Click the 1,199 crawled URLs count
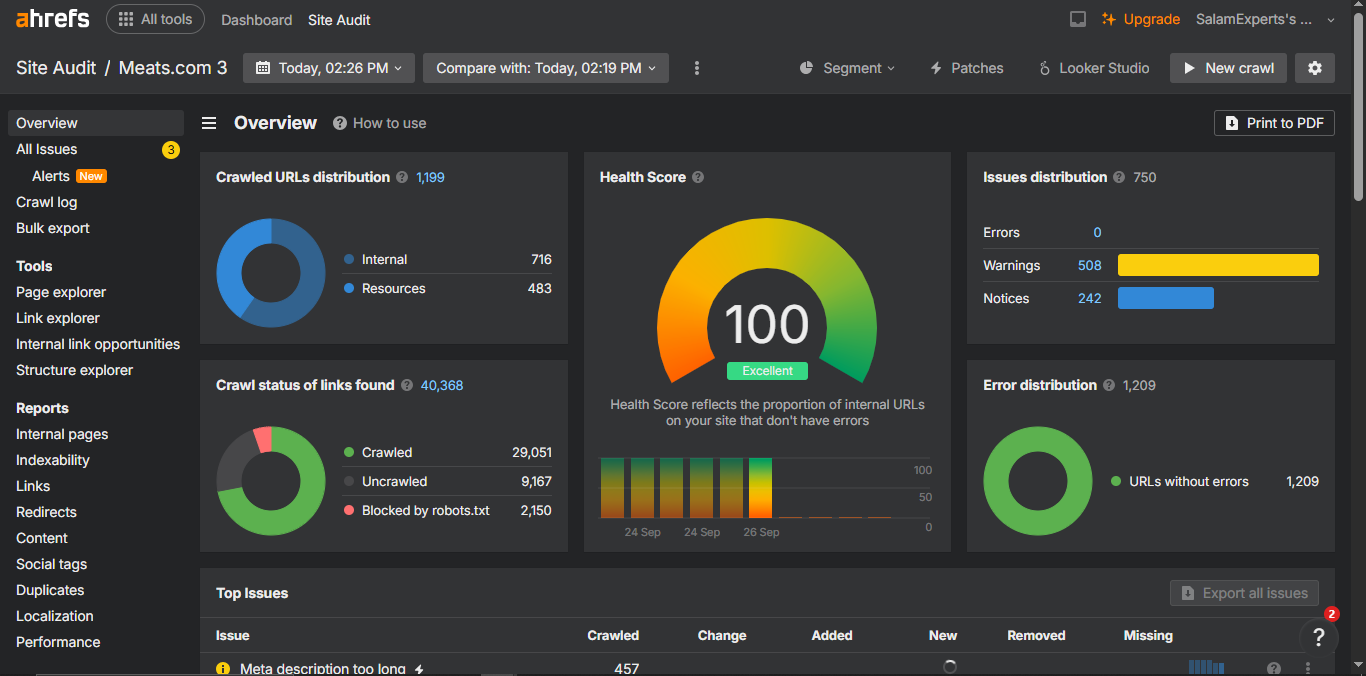1366x676 pixels. point(430,177)
